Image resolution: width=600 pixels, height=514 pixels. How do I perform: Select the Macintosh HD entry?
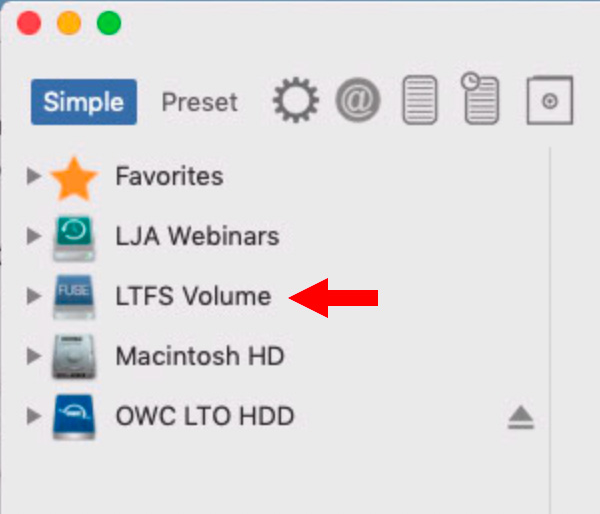(x=200, y=356)
